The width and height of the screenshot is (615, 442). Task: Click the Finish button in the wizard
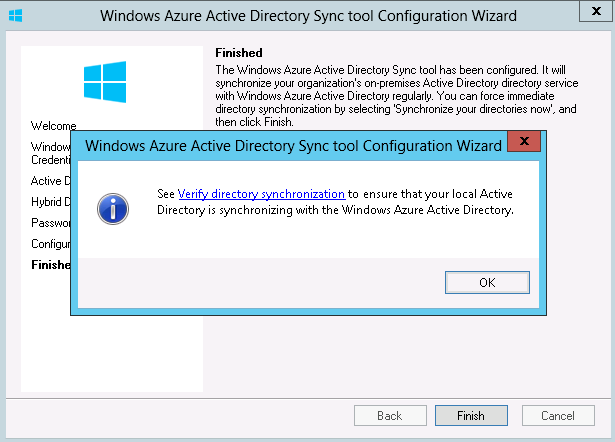click(471, 415)
